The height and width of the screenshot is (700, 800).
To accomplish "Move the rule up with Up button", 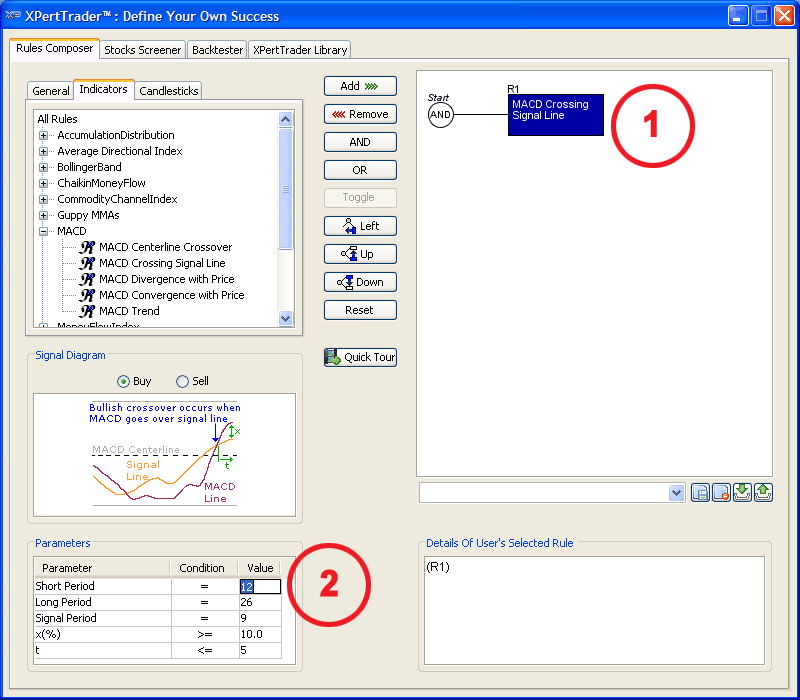I will (x=360, y=254).
